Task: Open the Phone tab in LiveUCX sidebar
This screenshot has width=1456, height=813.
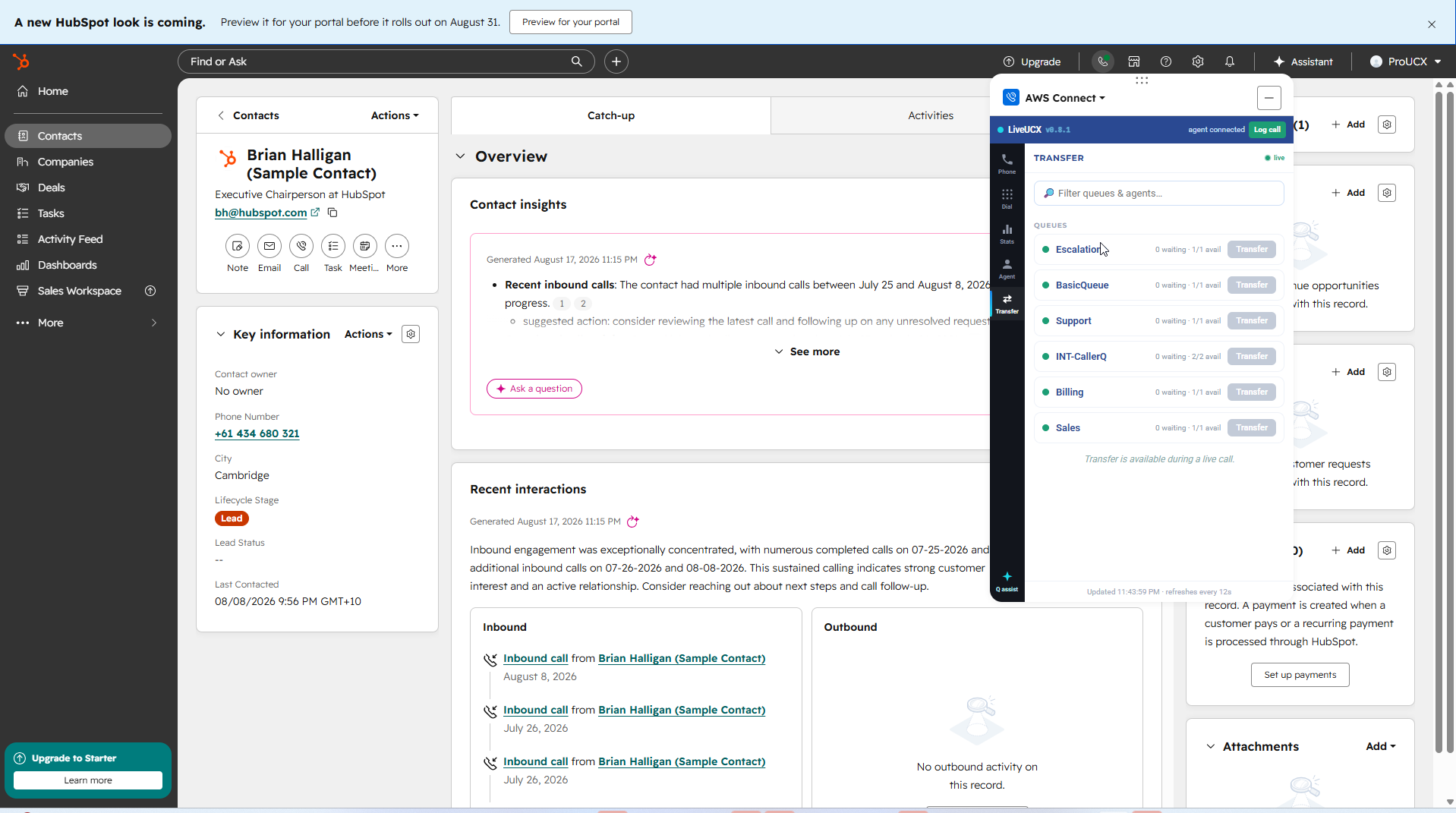Action: click(x=1007, y=163)
